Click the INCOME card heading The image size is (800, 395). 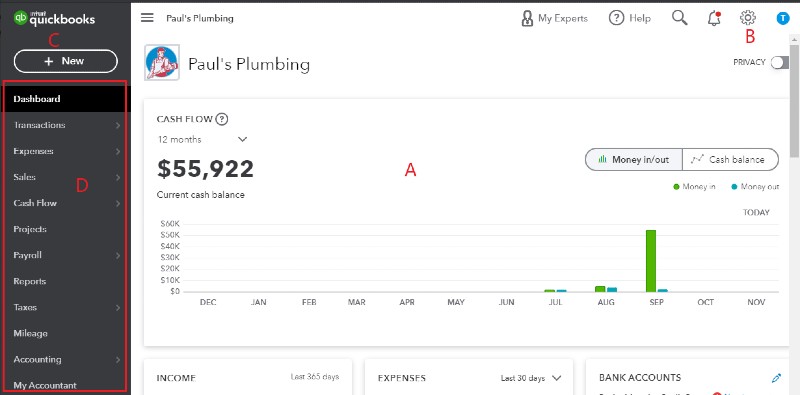(x=176, y=378)
